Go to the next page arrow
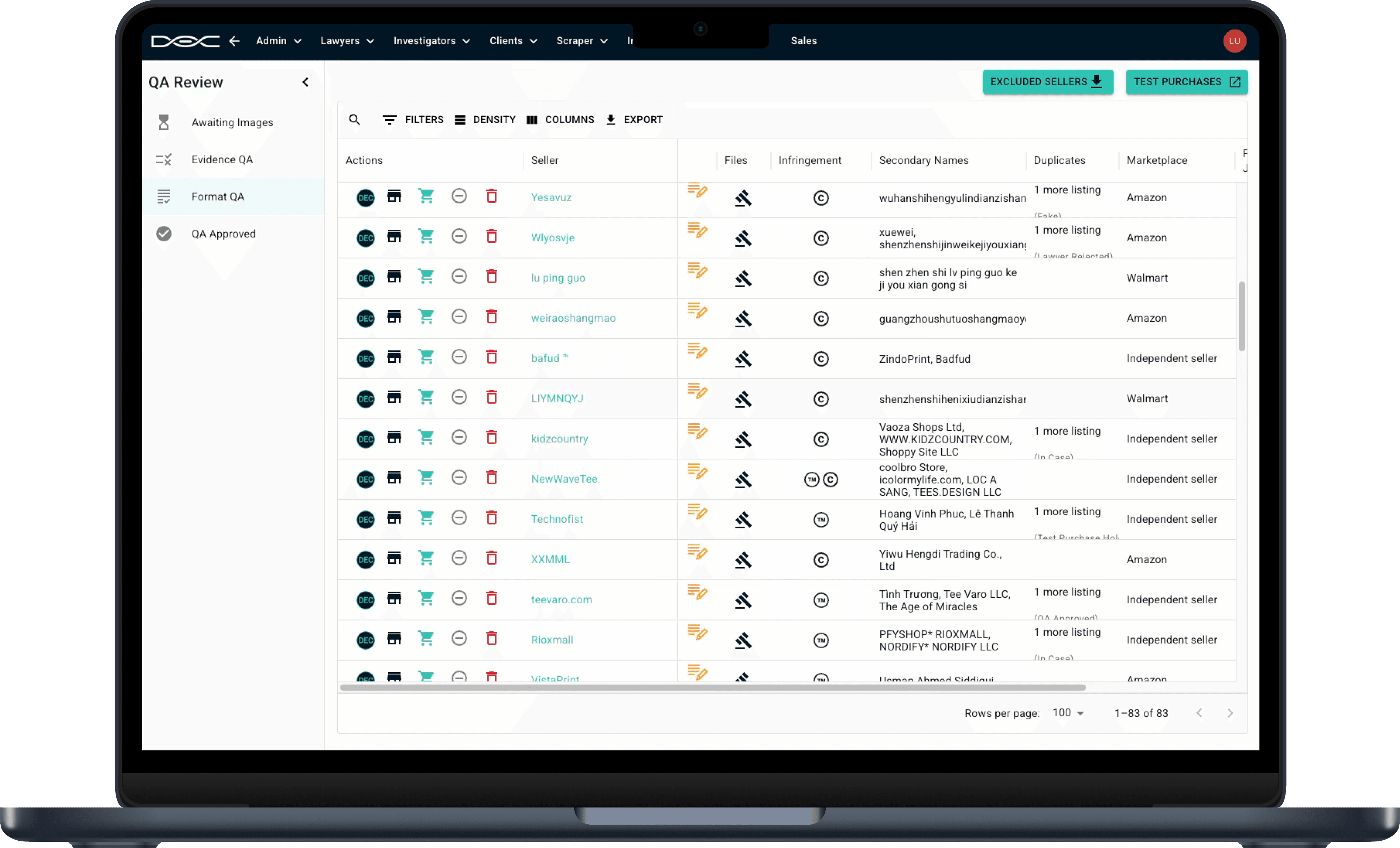The height and width of the screenshot is (848, 1400). 1230,713
